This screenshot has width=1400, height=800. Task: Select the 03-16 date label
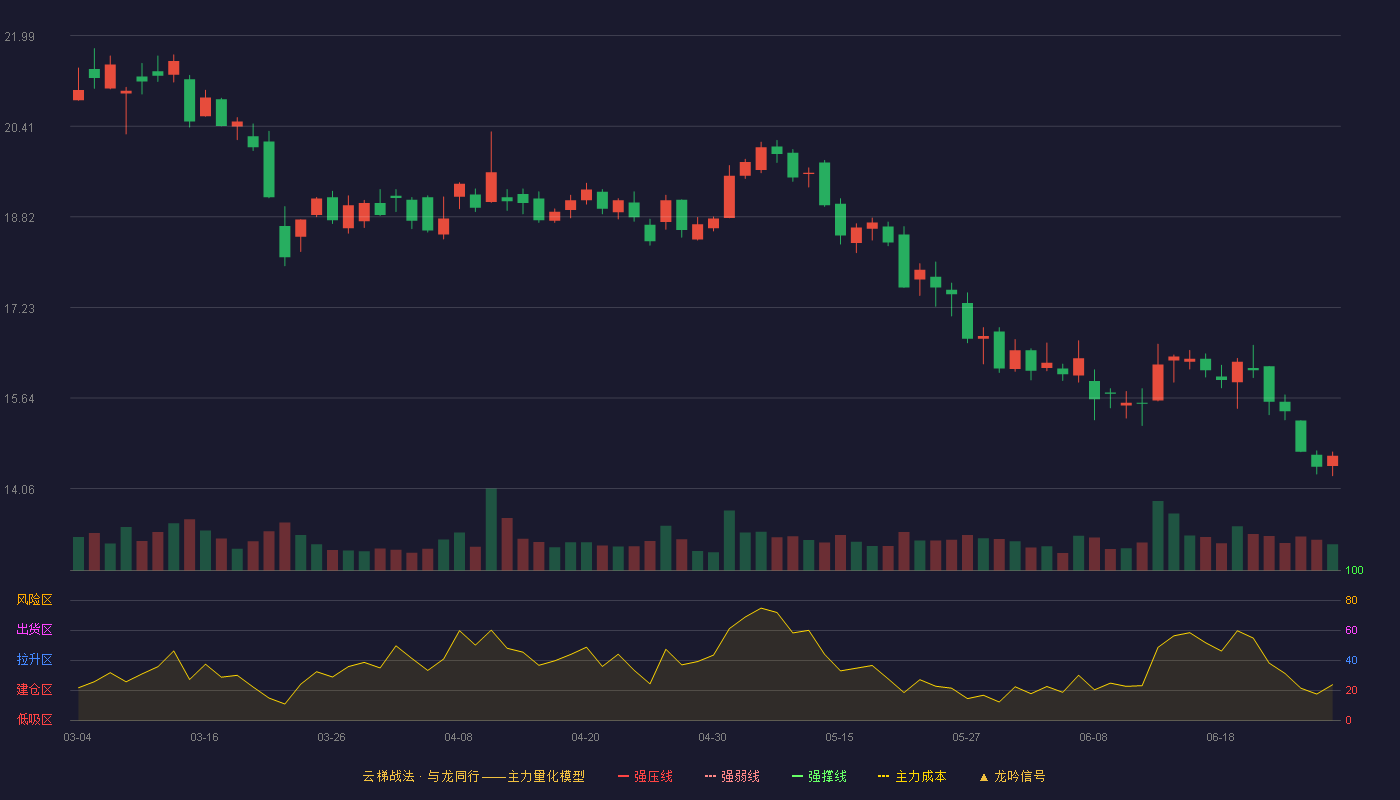pyautogui.click(x=205, y=737)
